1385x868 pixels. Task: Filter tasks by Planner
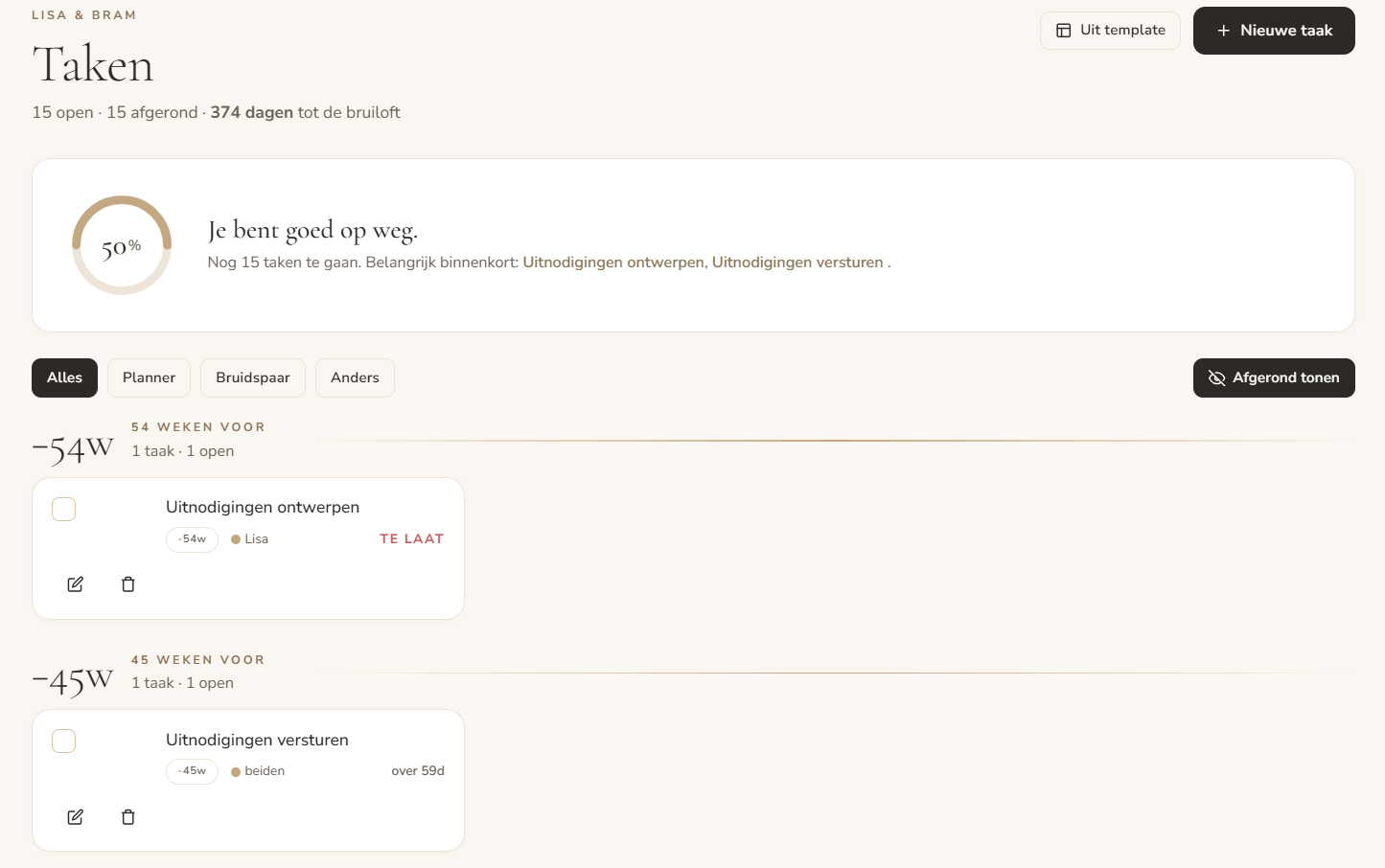(x=149, y=377)
